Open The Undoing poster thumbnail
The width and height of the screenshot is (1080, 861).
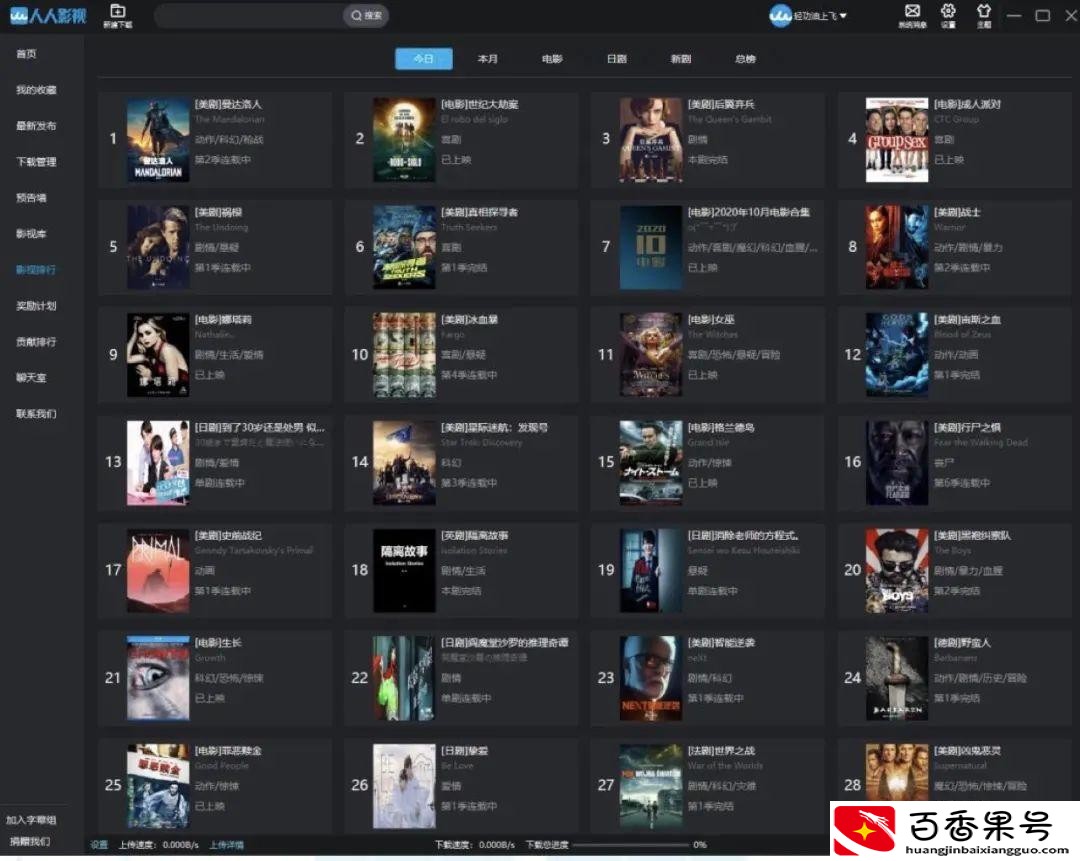point(158,247)
